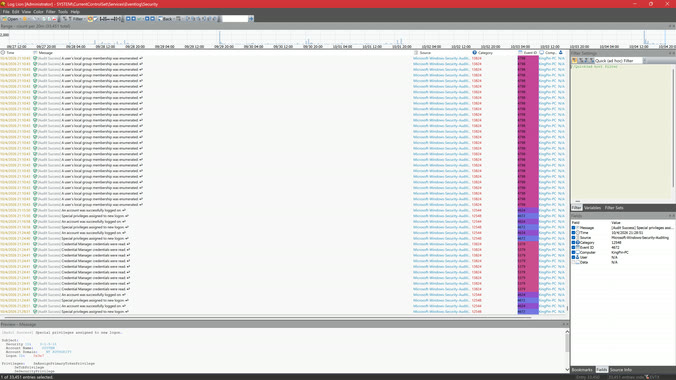Click the User column header icon
The height and width of the screenshot is (380, 676).
tap(561, 53)
